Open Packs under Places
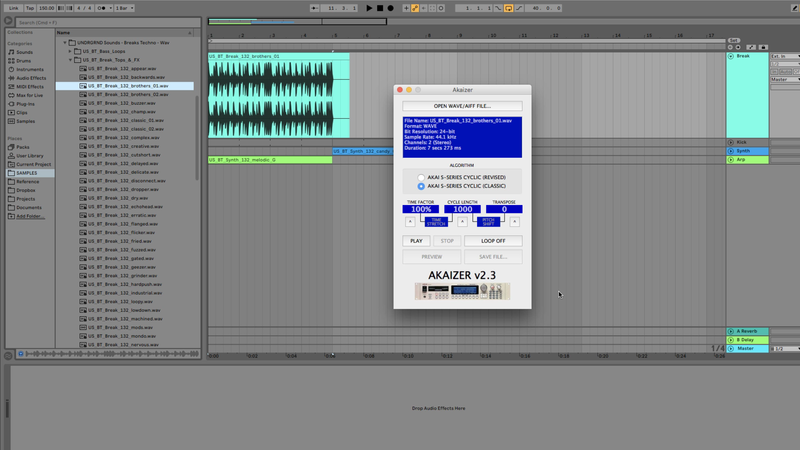 pos(22,147)
